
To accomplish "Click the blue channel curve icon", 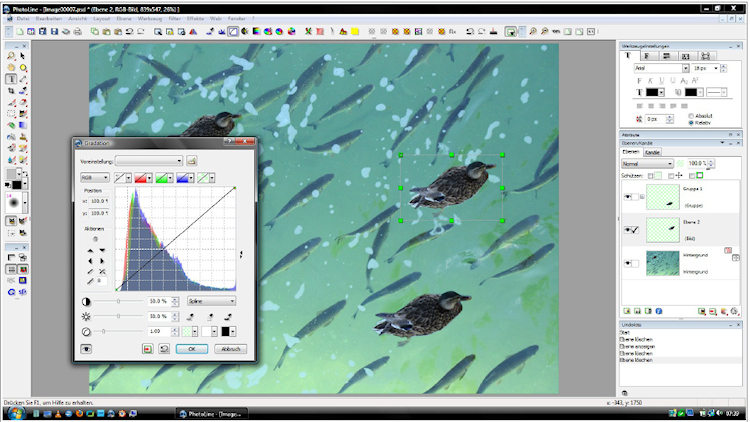I will point(185,177).
